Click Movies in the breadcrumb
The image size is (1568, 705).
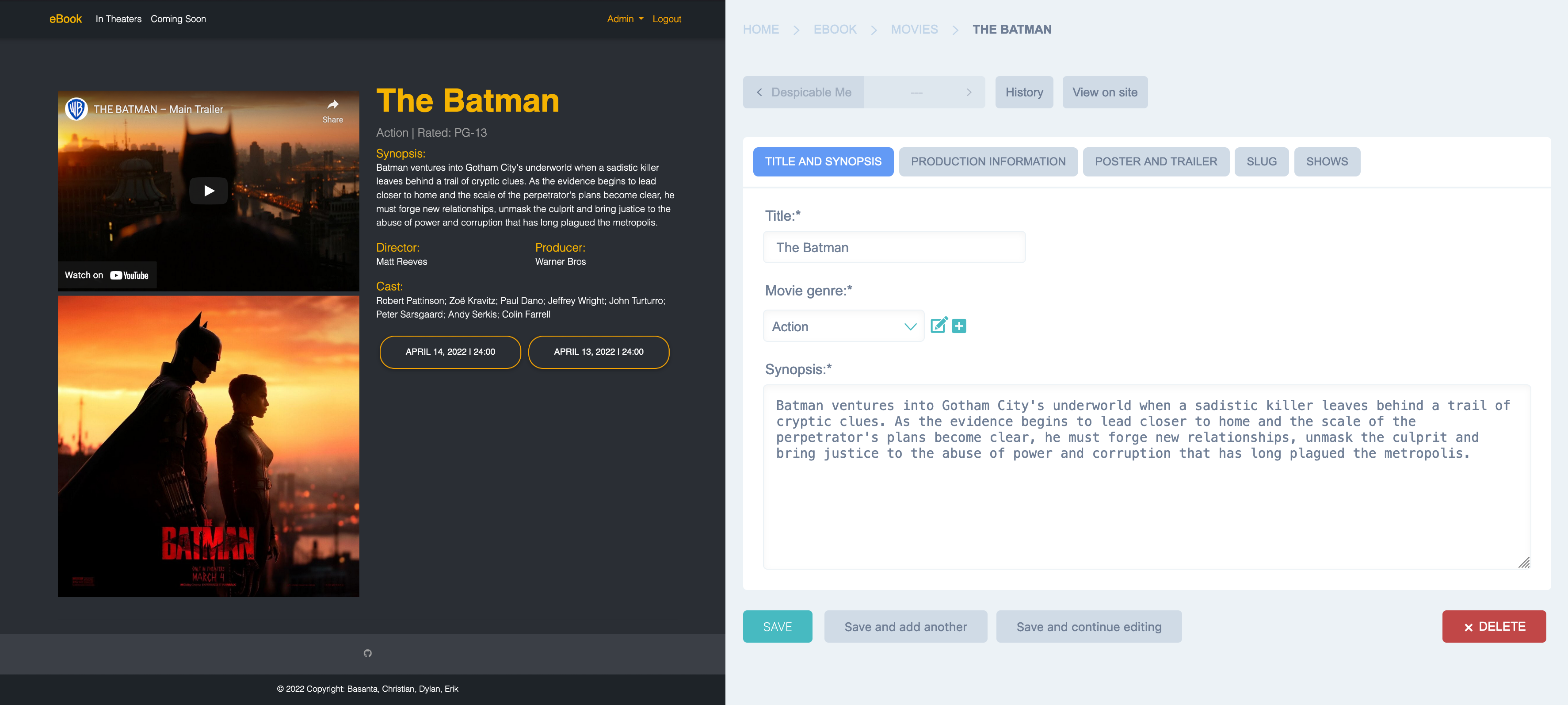pos(914,29)
